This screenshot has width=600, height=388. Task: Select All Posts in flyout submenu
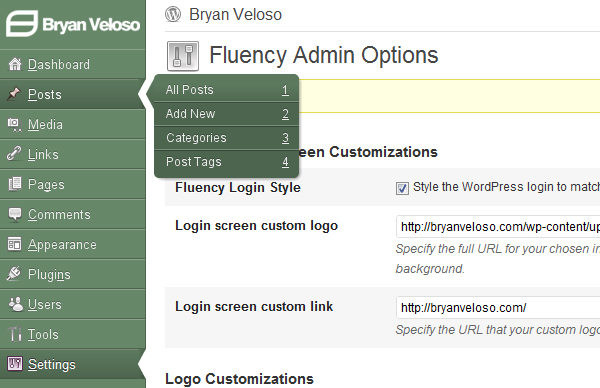click(226, 90)
